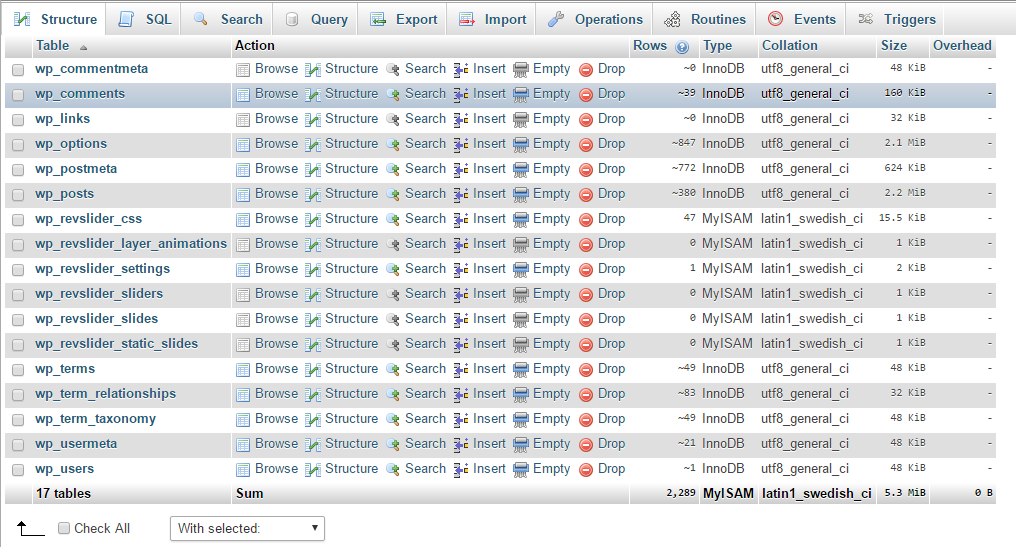Click the Browse icon for wp_posts
The width and height of the screenshot is (1016, 547).
click(x=243, y=194)
